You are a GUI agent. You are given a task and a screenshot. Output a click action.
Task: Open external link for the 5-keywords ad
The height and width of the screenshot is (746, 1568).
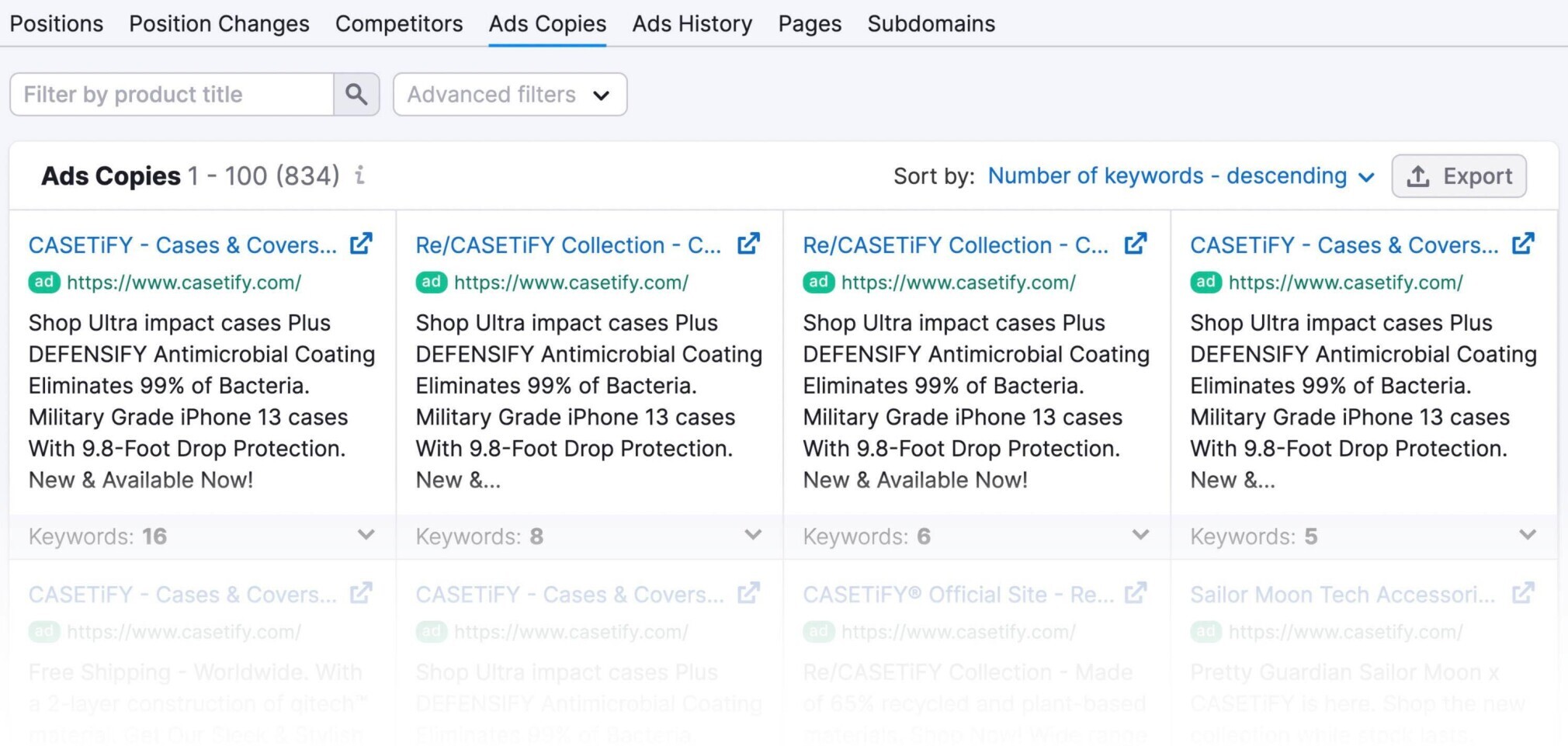pyautogui.click(x=1523, y=244)
